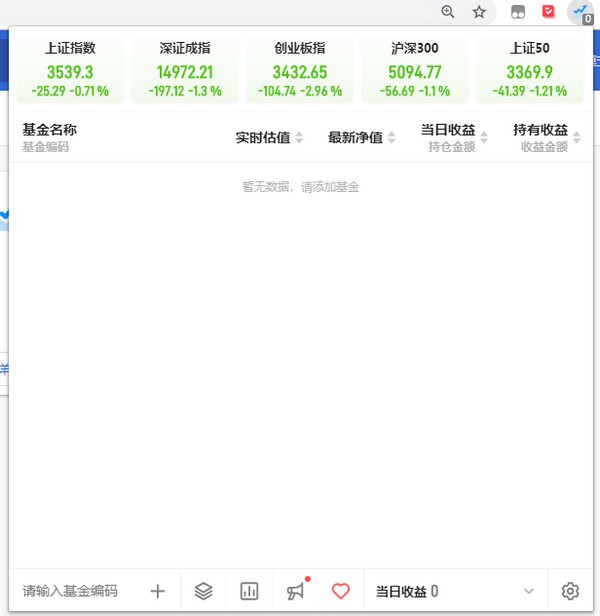Open the megaphone announcements icon
The image size is (600, 616).
click(296, 591)
